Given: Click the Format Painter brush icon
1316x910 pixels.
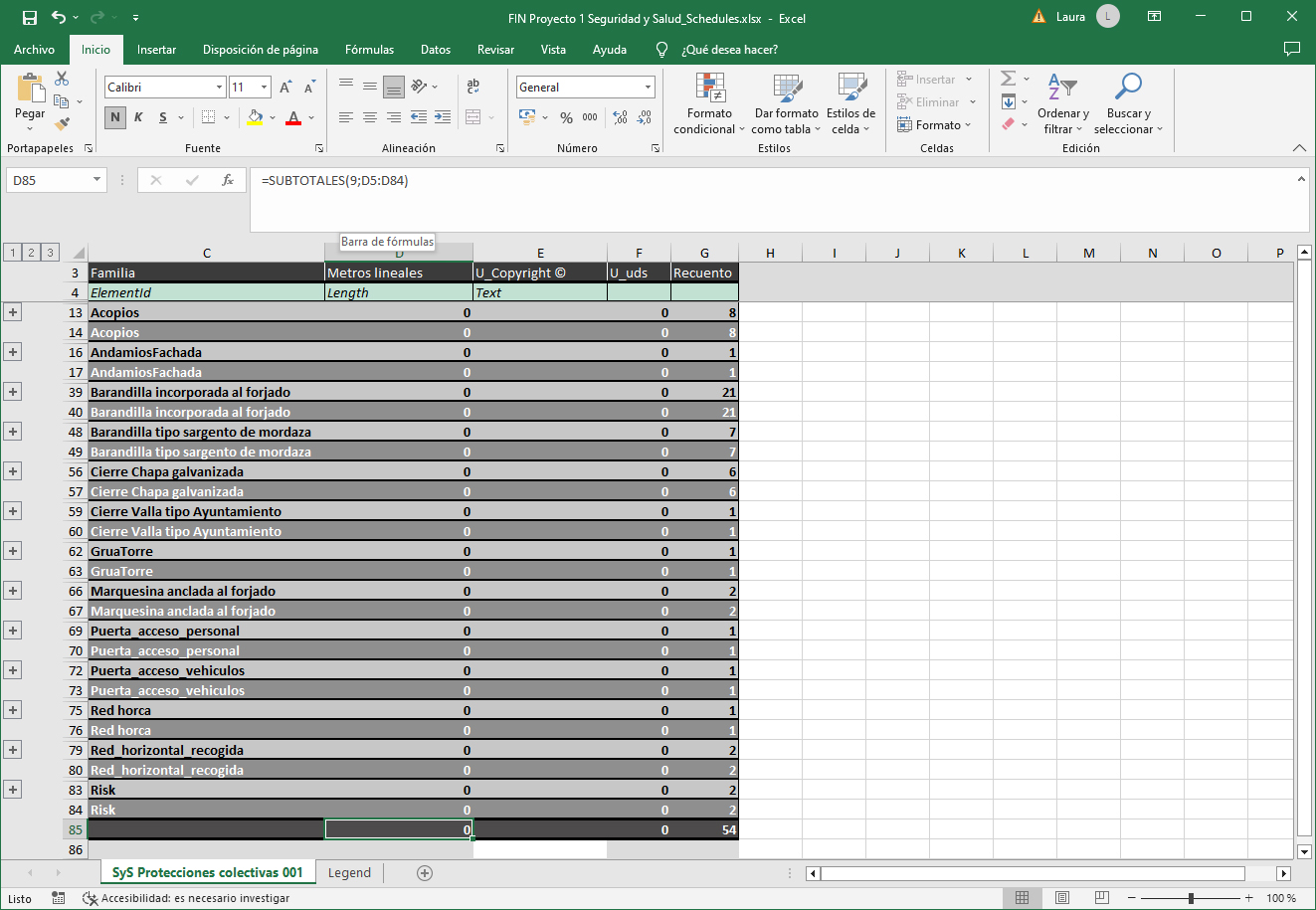Looking at the screenshot, I should tap(62, 124).
